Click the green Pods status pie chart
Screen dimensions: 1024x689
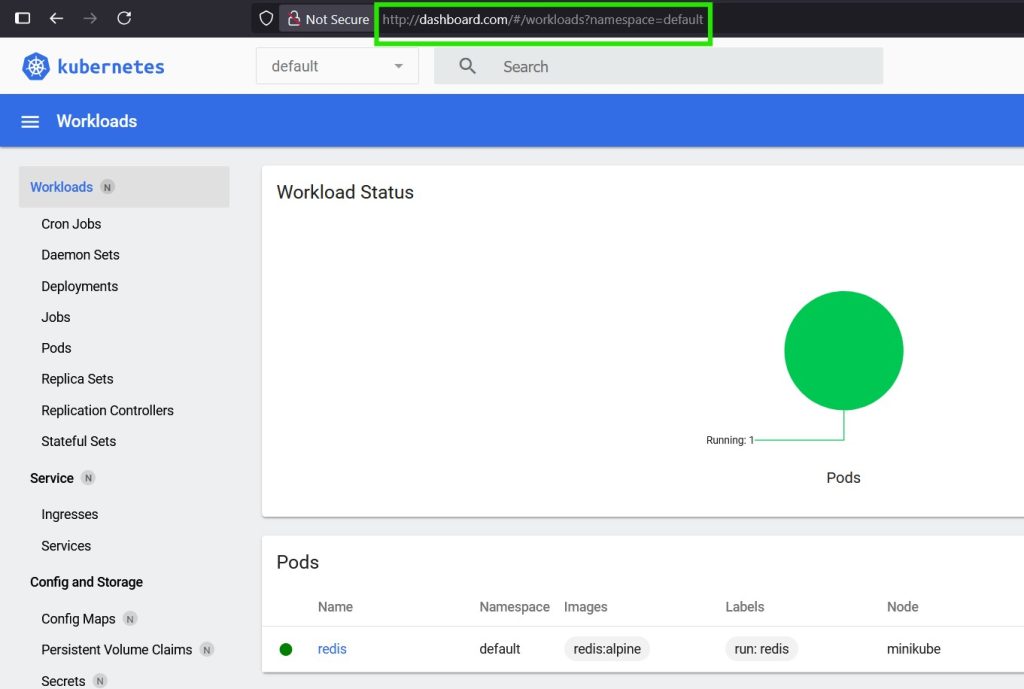pyautogui.click(x=844, y=351)
